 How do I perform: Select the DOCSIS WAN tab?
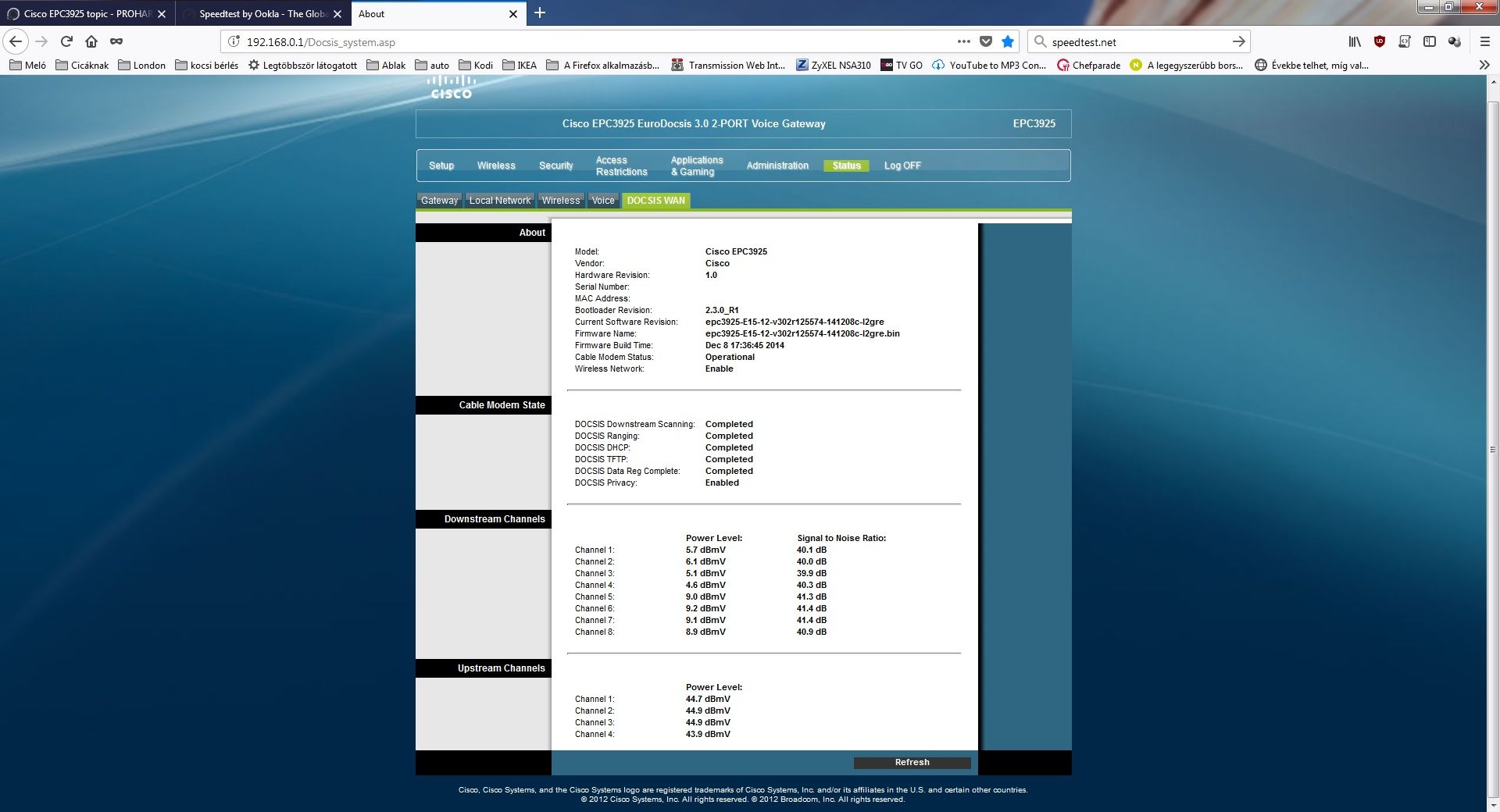click(x=655, y=201)
